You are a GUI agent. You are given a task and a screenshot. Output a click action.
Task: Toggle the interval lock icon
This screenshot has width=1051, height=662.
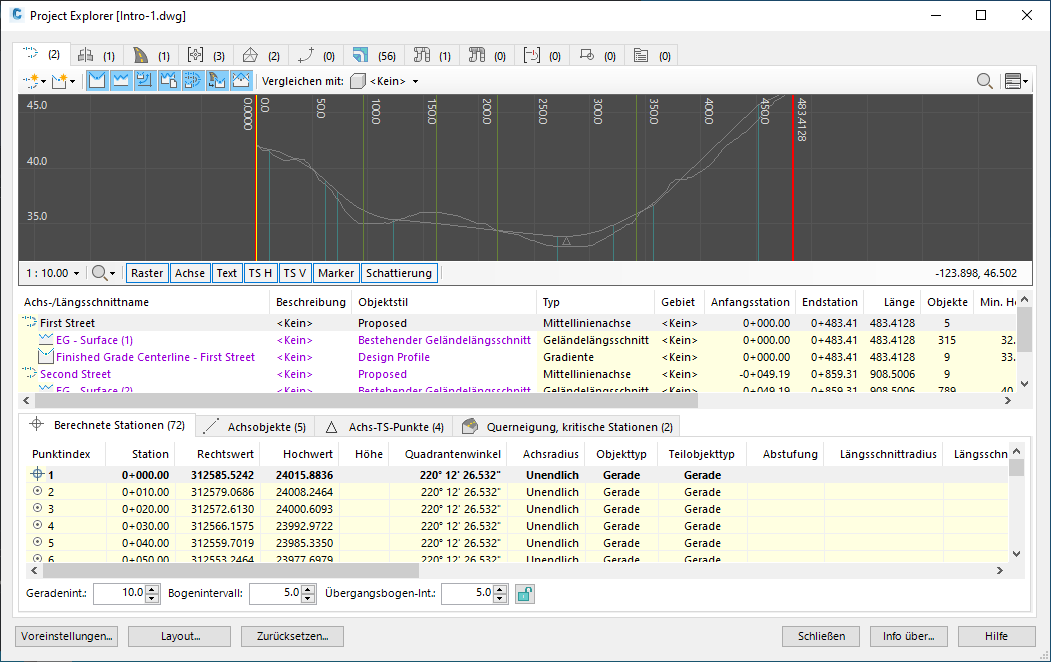[525, 594]
